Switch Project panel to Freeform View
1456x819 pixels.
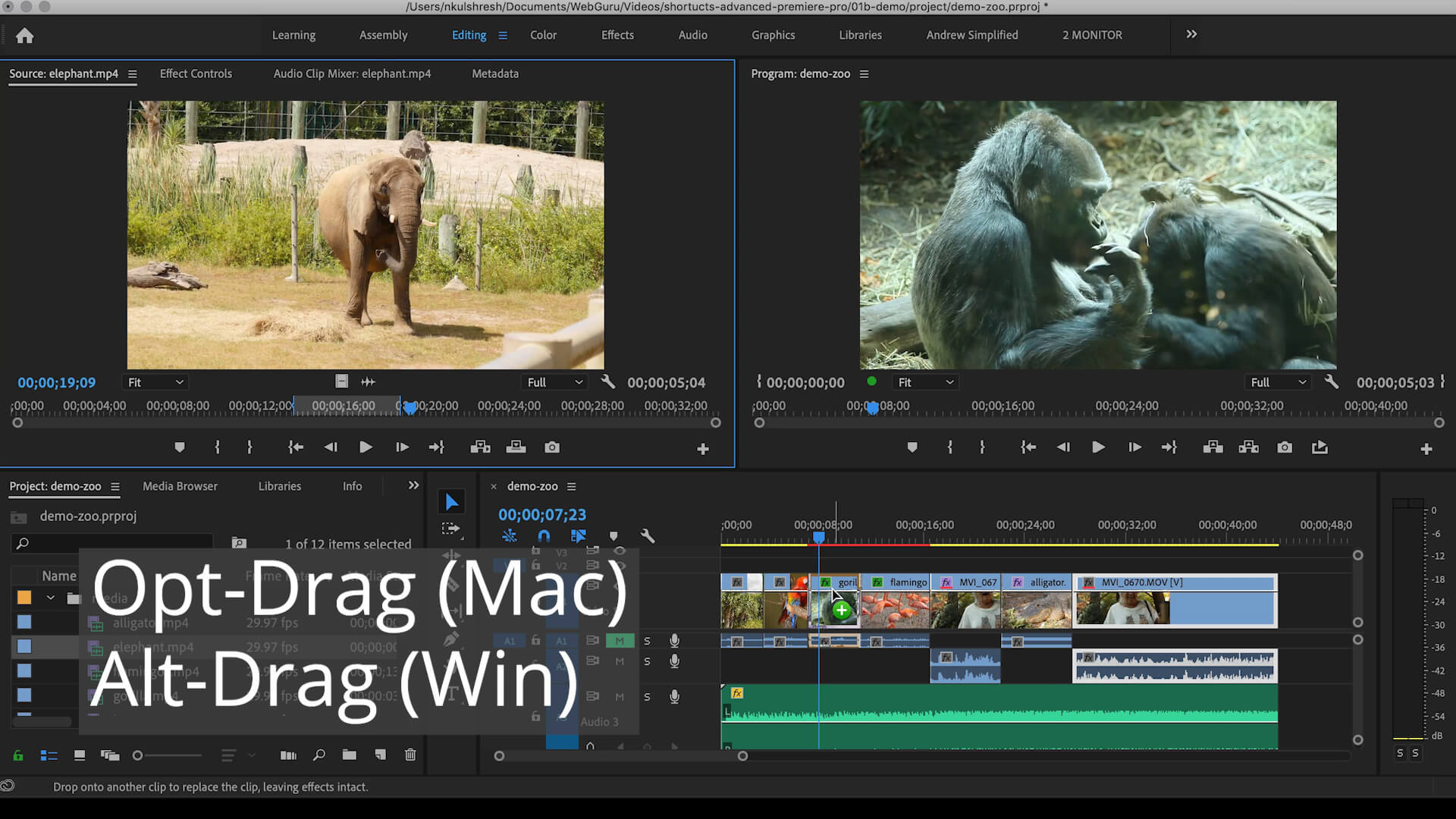pyautogui.click(x=110, y=755)
